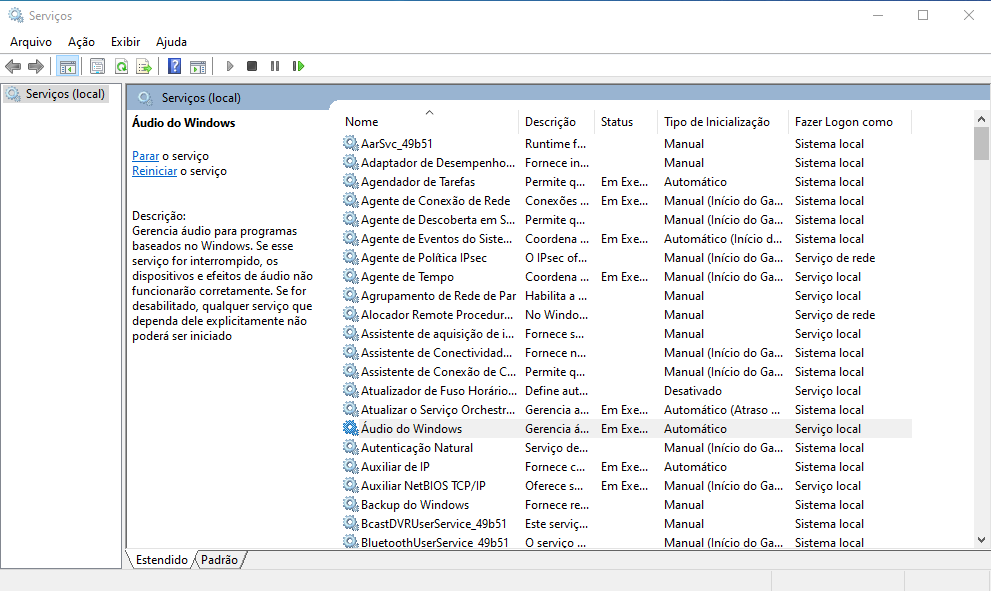
Task: Open the Ação menu
Action: 82,42
